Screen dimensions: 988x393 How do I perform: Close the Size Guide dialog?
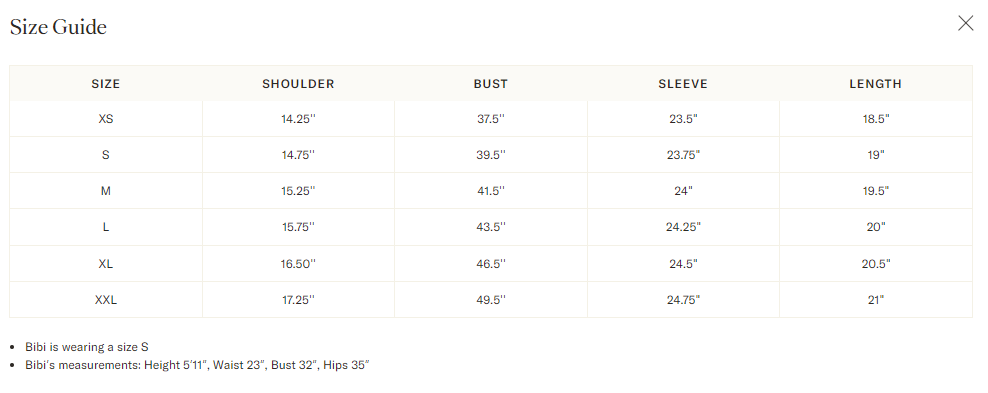pos(965,24)
